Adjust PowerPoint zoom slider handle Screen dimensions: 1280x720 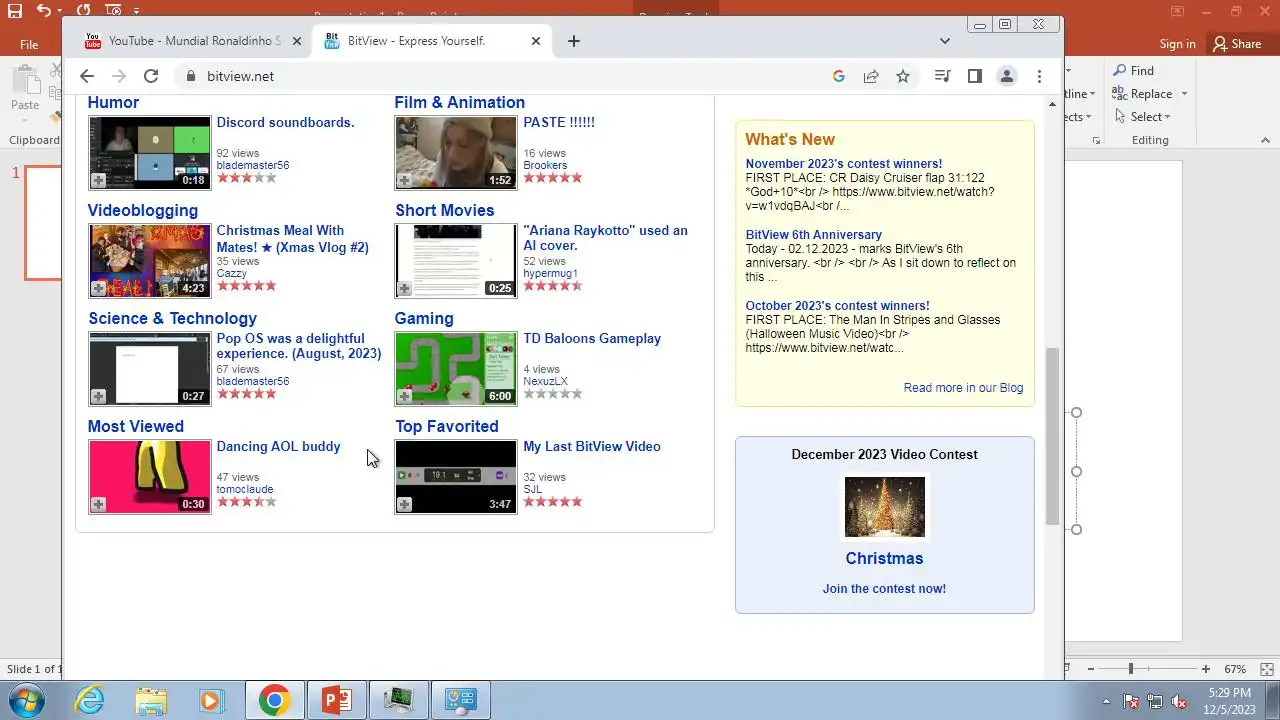[1131, 669]
